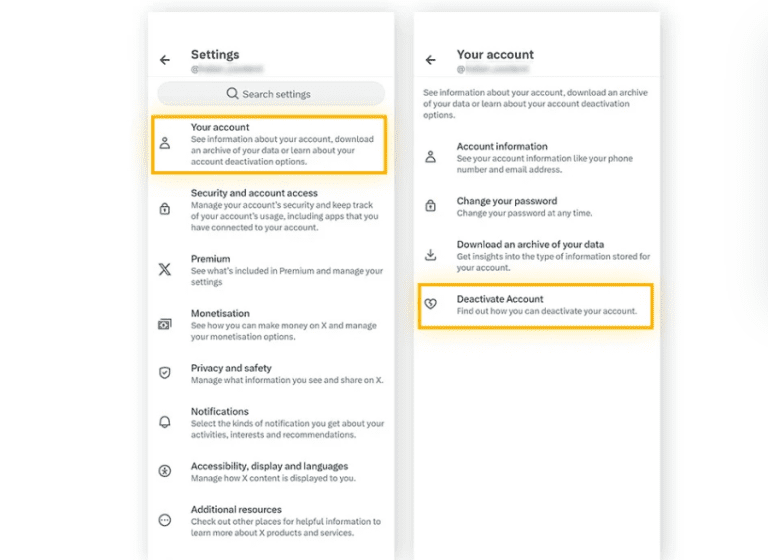Select Change your password

(x=540, y=206)
